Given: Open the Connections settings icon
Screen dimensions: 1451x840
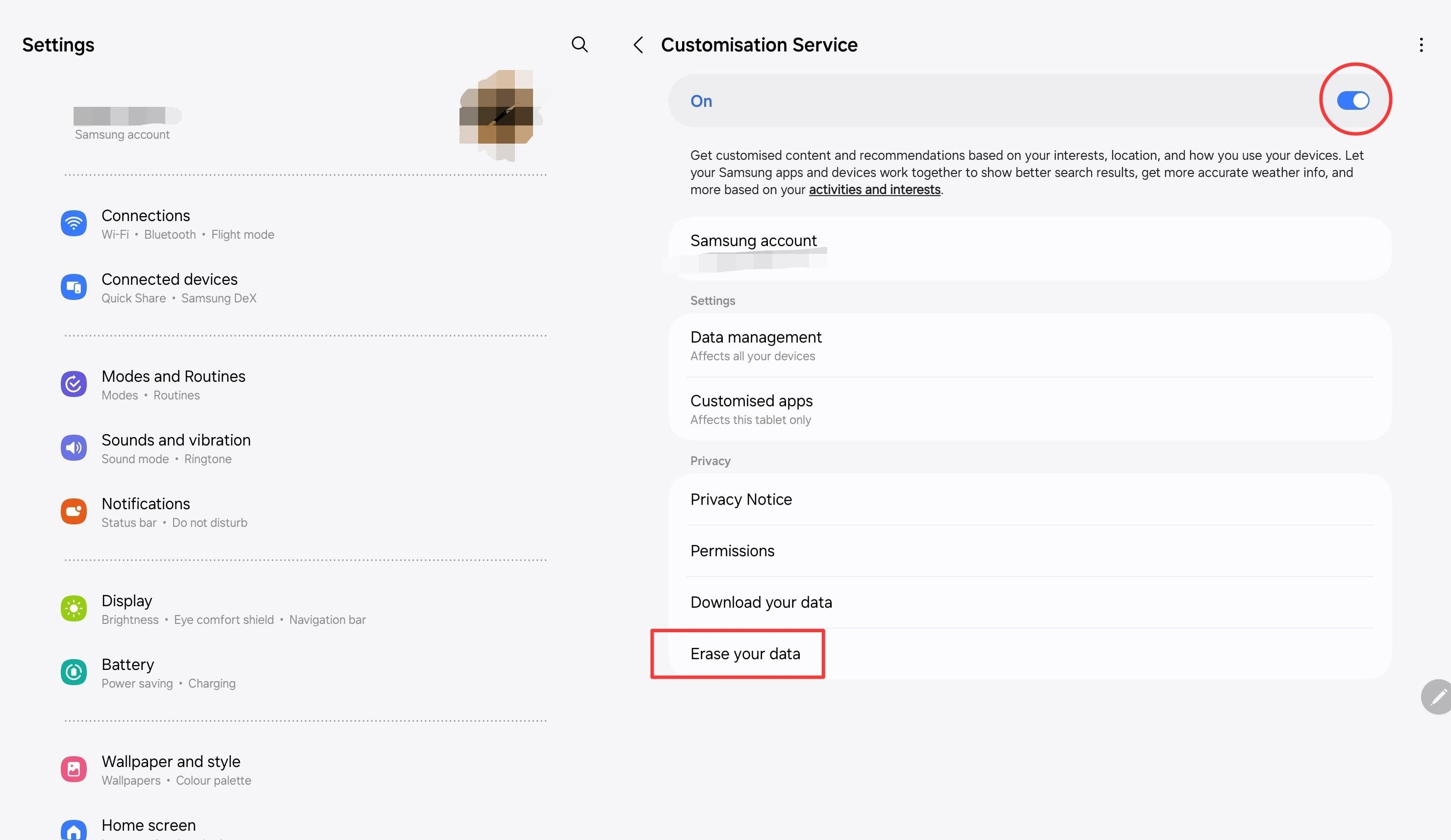Looking at the screenshot, I should [74, 223].
